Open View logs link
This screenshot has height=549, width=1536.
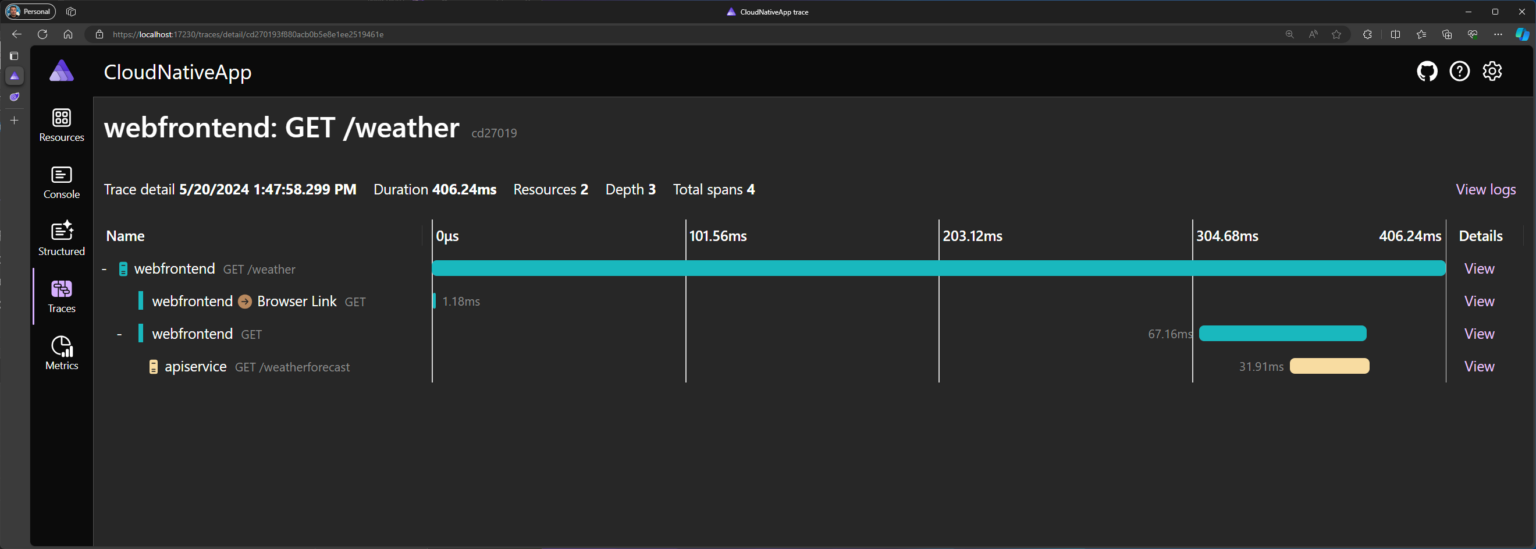tap(1485, 190)
